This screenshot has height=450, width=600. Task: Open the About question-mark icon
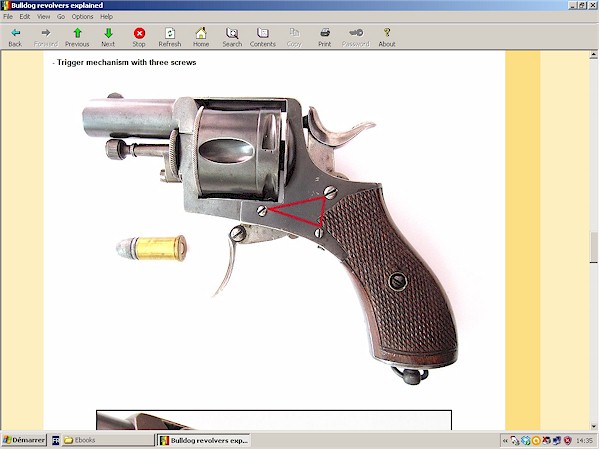[387, 33]
